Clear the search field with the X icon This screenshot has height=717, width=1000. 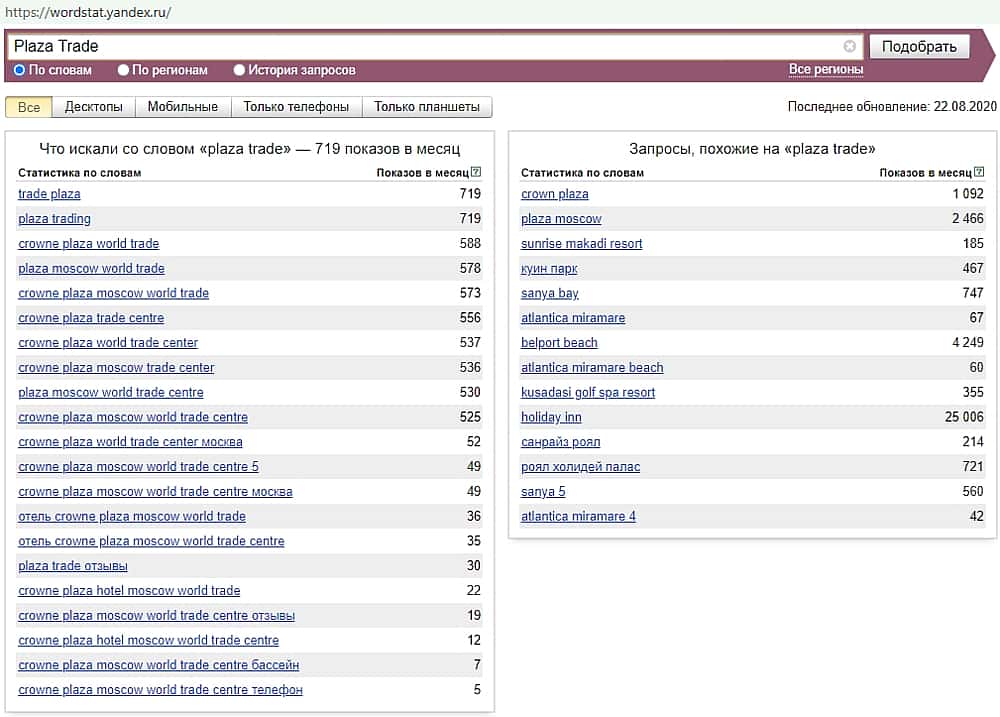(850, 46)
